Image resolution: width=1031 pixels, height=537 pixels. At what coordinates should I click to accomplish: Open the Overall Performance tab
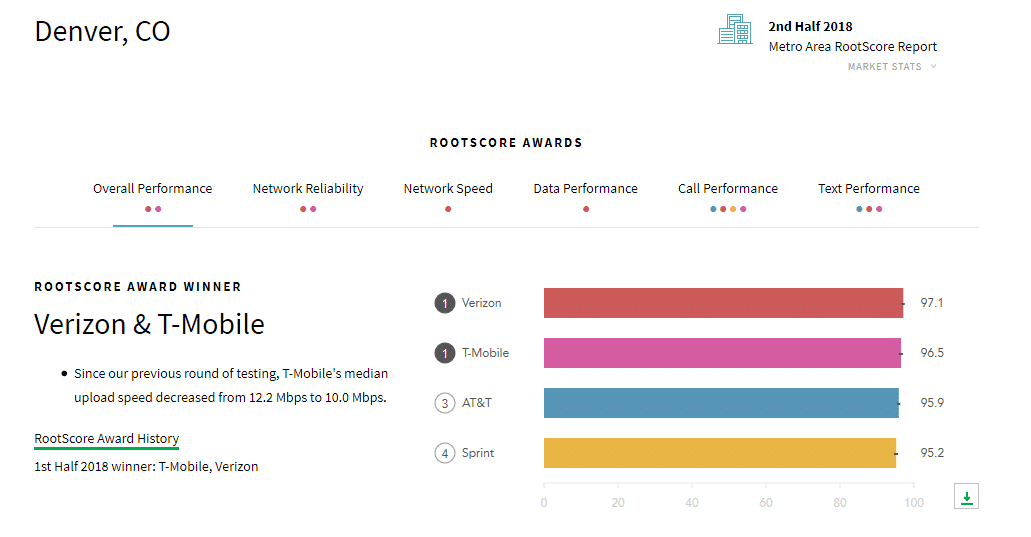coord(153,189)
